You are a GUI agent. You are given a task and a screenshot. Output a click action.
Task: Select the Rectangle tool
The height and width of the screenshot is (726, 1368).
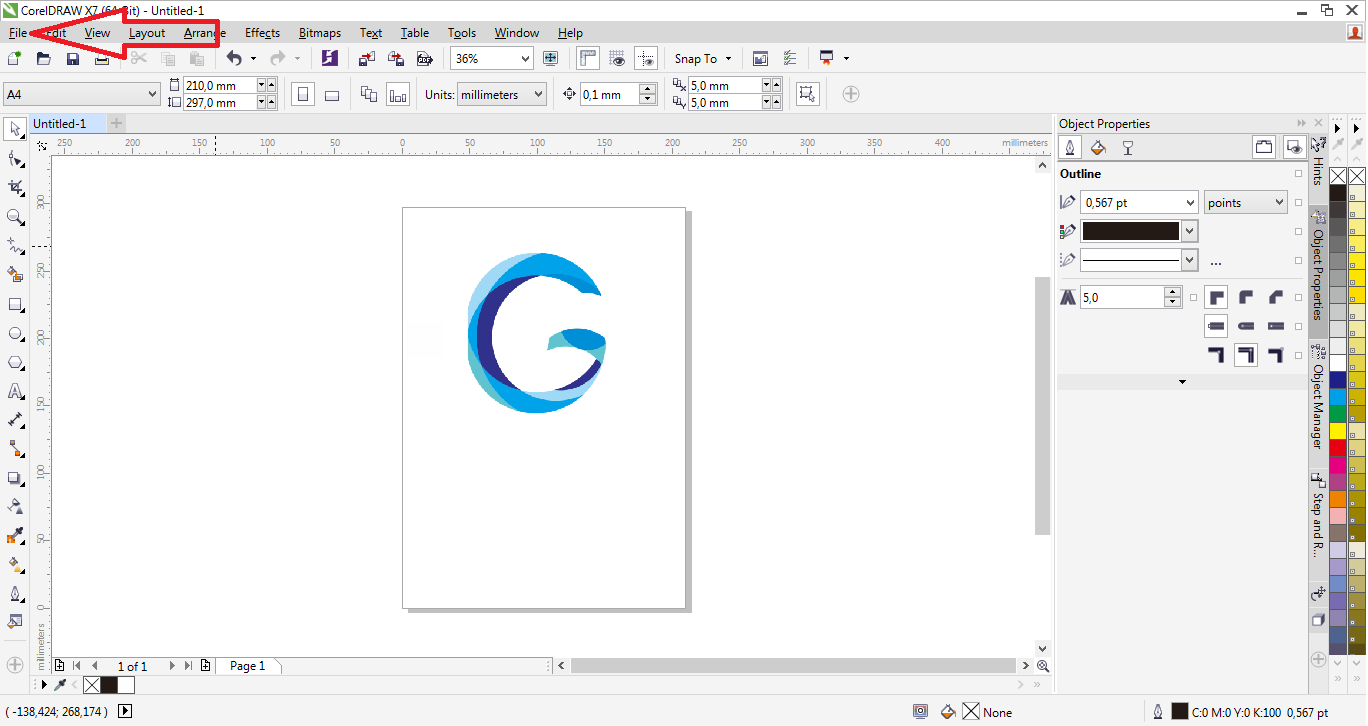pyautogui.click(x=14, y=305)
